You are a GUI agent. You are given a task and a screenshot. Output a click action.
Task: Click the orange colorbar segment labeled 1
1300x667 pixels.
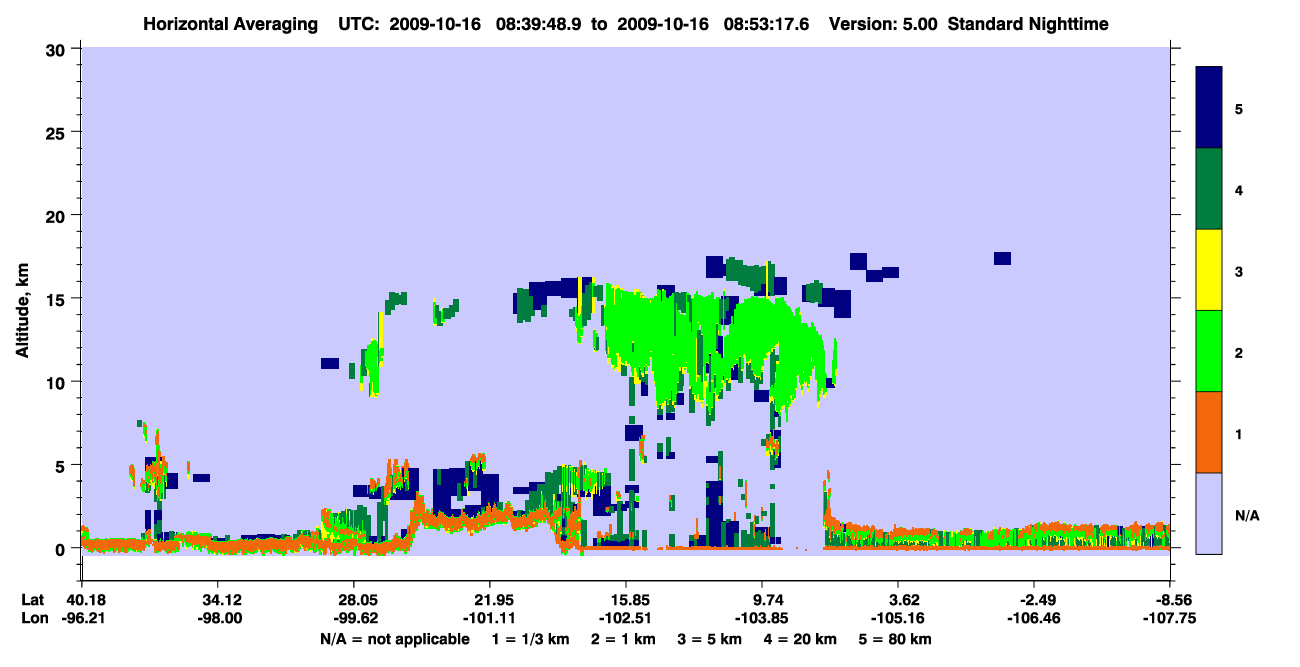[x=1209, y=432]
